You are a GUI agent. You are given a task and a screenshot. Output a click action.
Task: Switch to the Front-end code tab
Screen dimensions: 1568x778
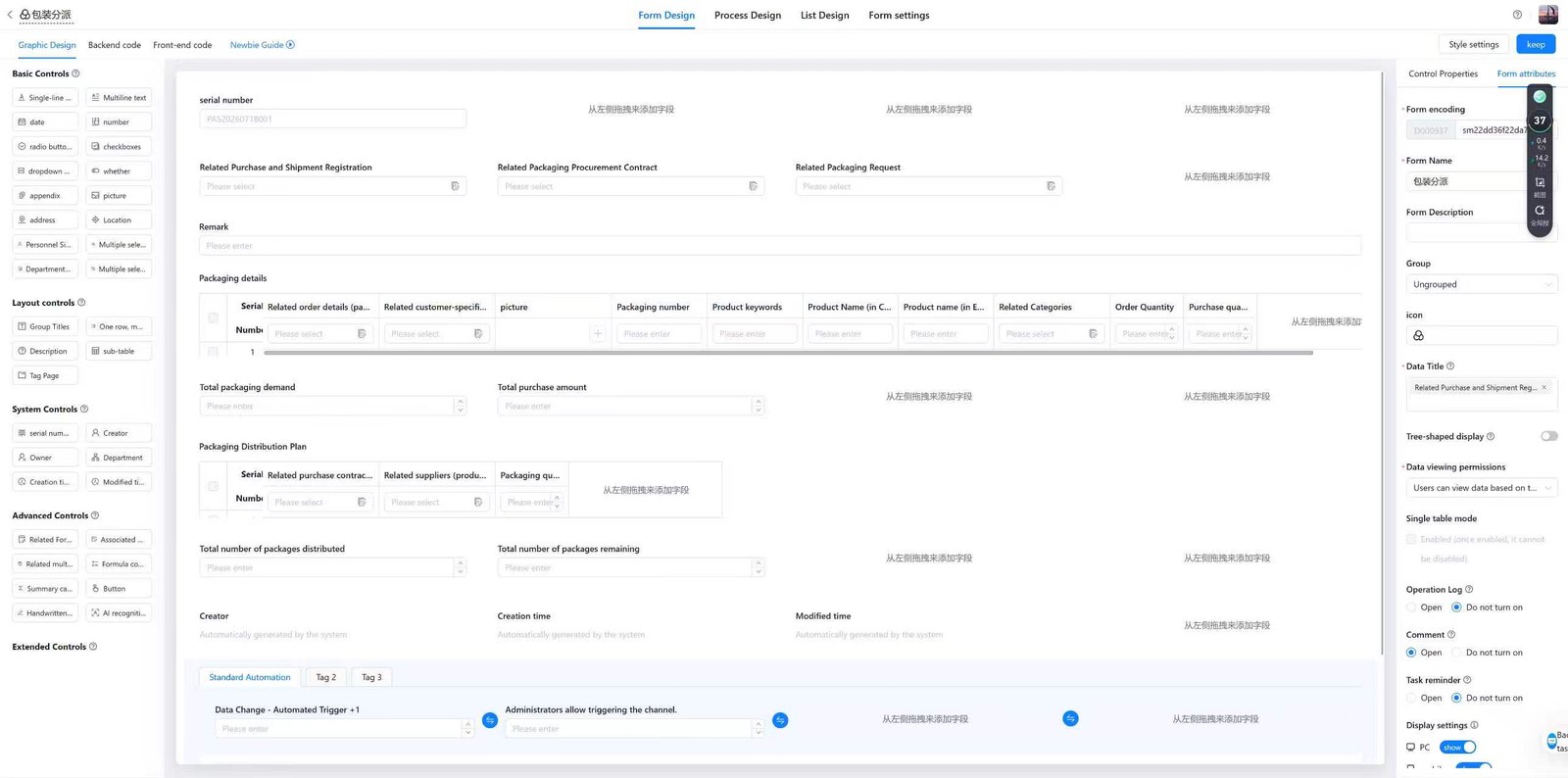pyautogui.click(x=182, y=45)
